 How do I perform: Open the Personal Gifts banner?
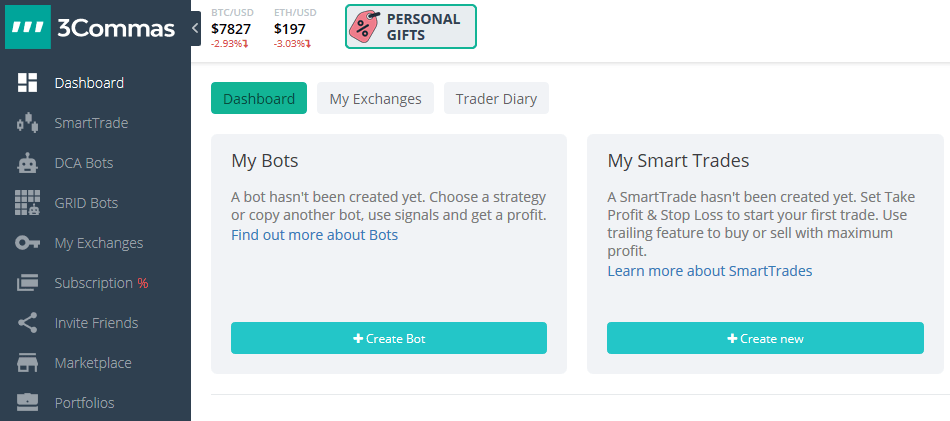click(411, 27)
